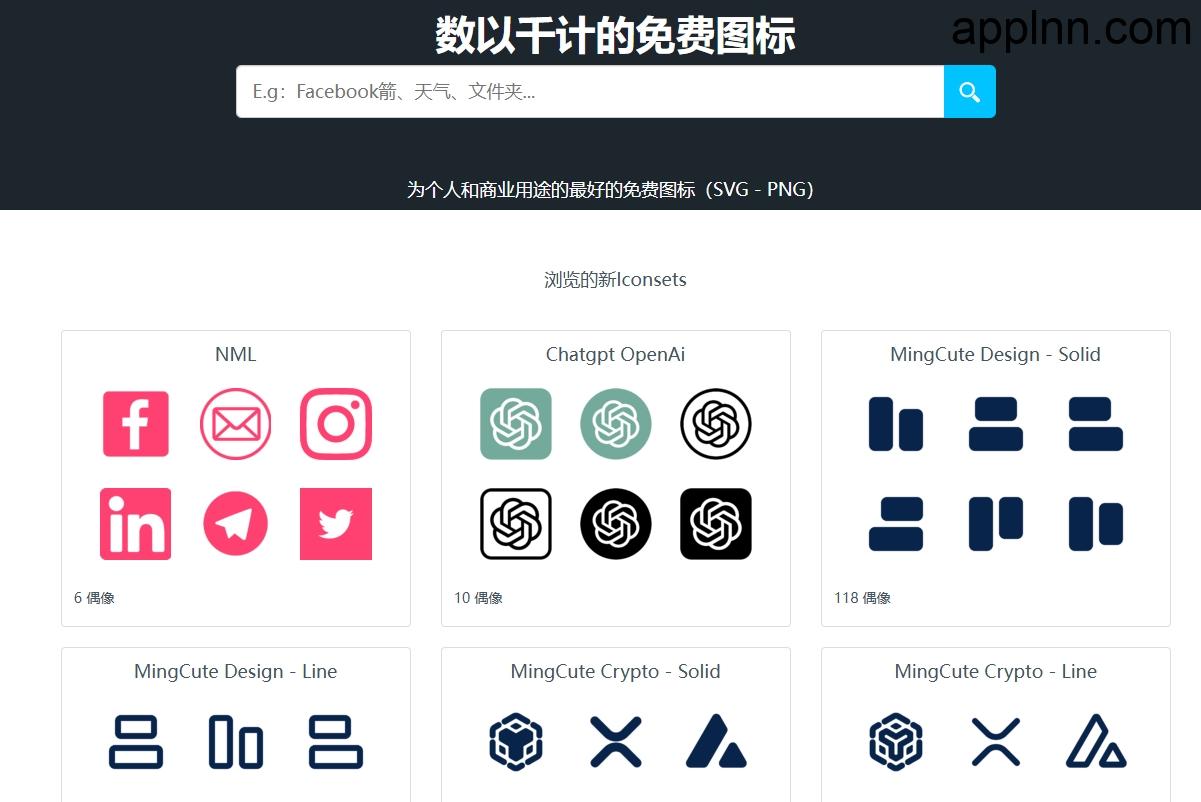Click the '118 偶像' count label
This screenshot has width=1201, height=802.
[862, 598]
